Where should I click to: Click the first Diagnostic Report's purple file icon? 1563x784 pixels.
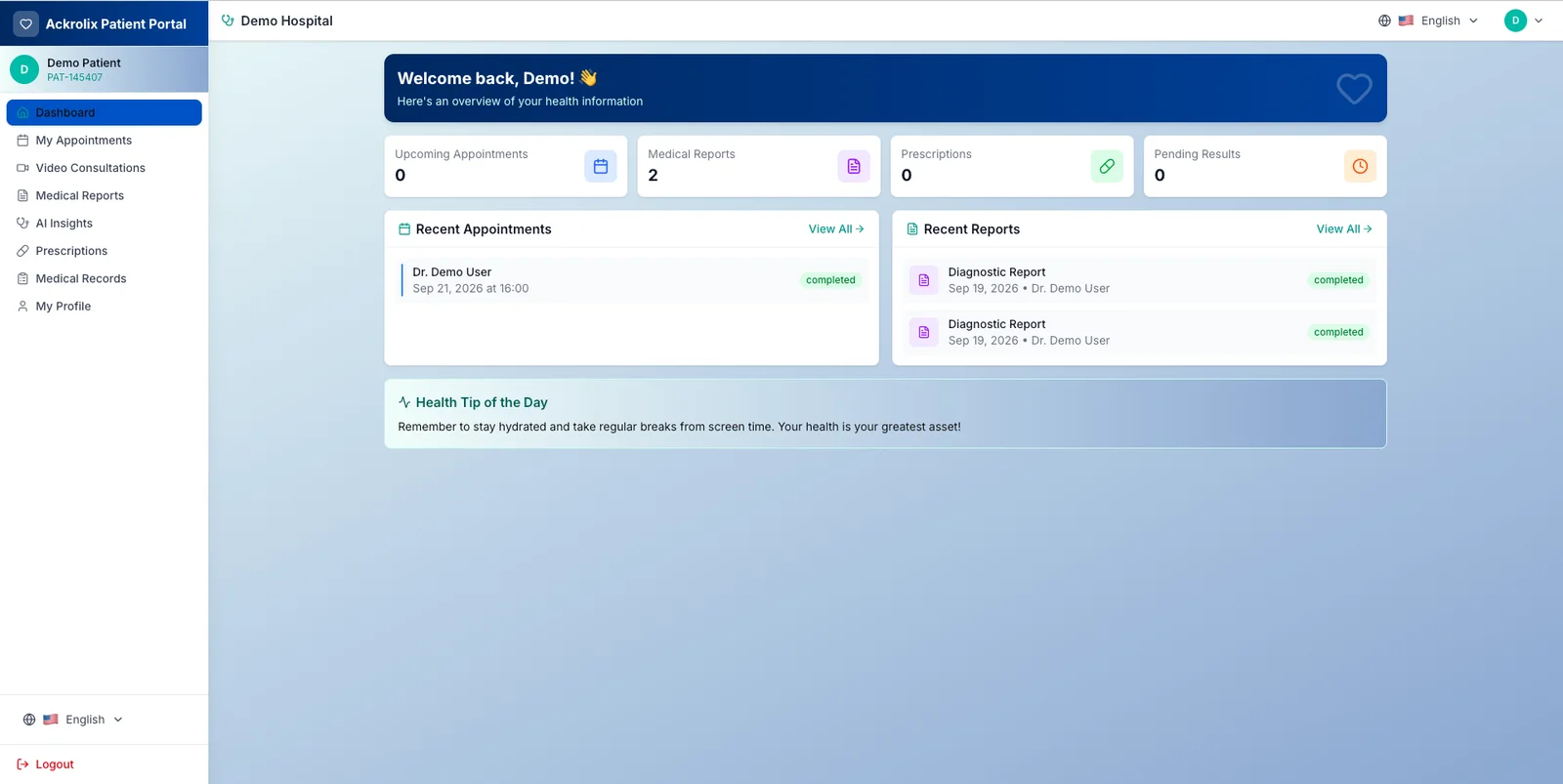[923, 280]
